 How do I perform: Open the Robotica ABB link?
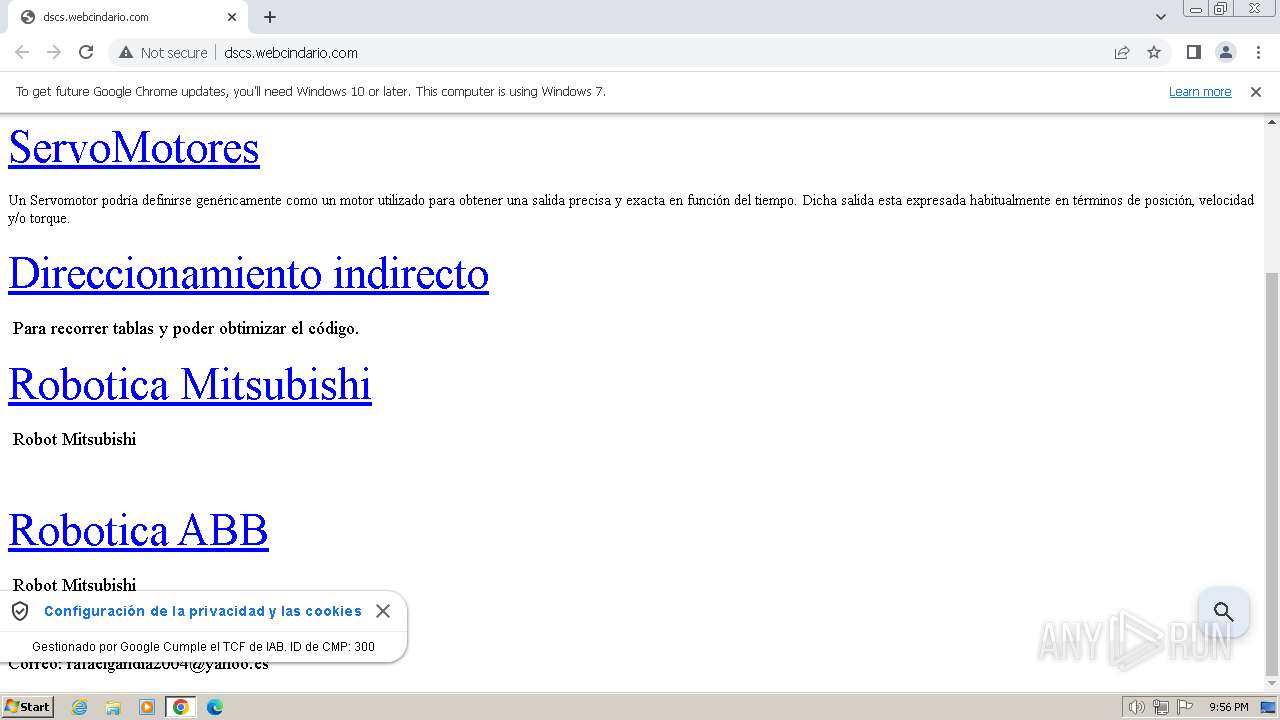click(138, 530)
